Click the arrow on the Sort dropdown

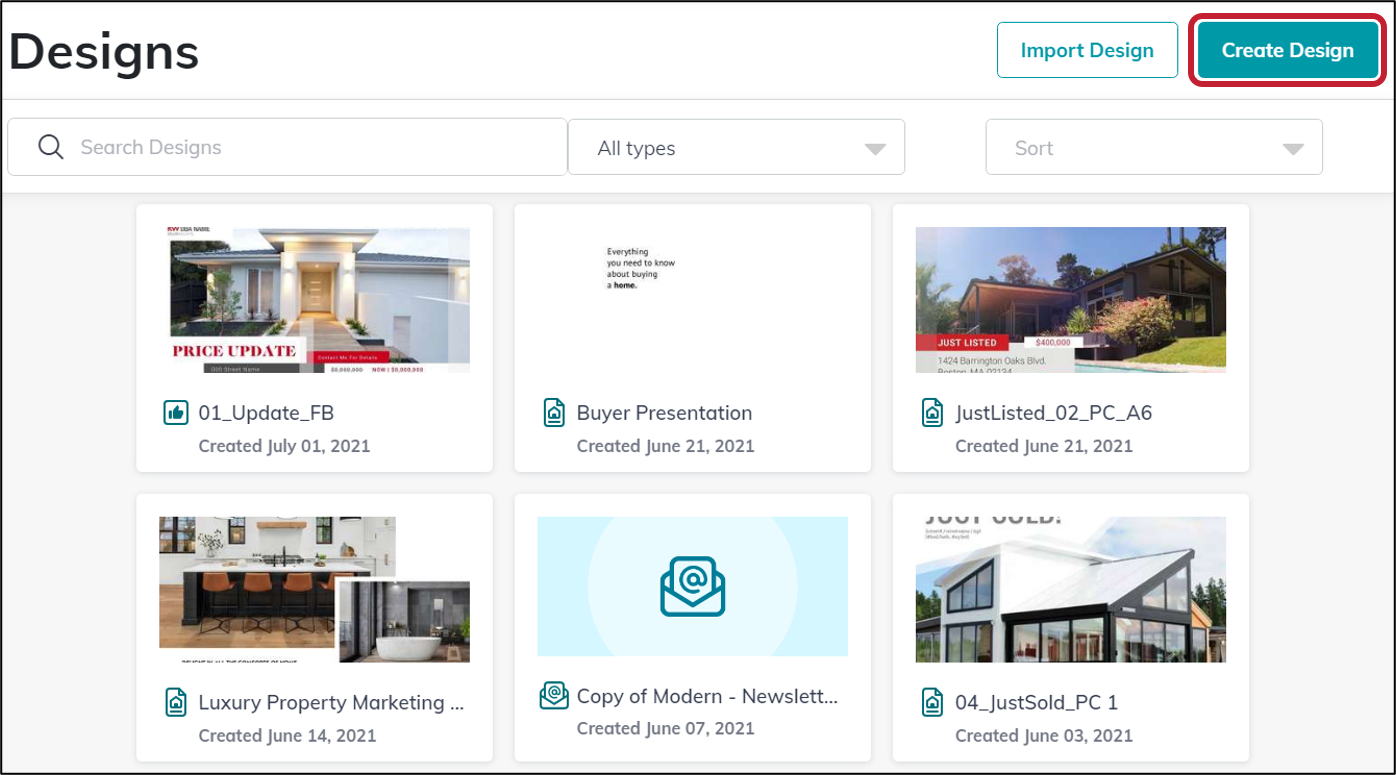pyautogui.click(x=1293, y=149)
